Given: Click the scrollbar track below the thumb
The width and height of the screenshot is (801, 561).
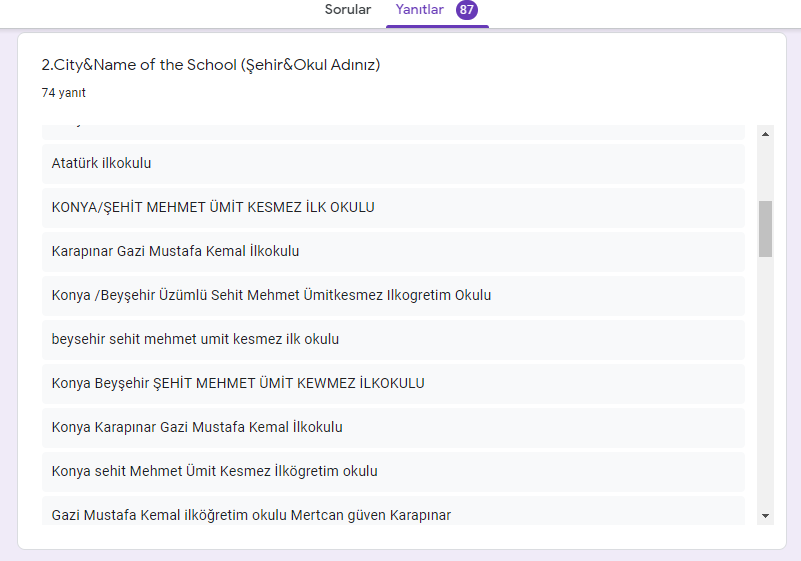Looking at the screenshot, I should pyautogui.click(x=766, y=380).
